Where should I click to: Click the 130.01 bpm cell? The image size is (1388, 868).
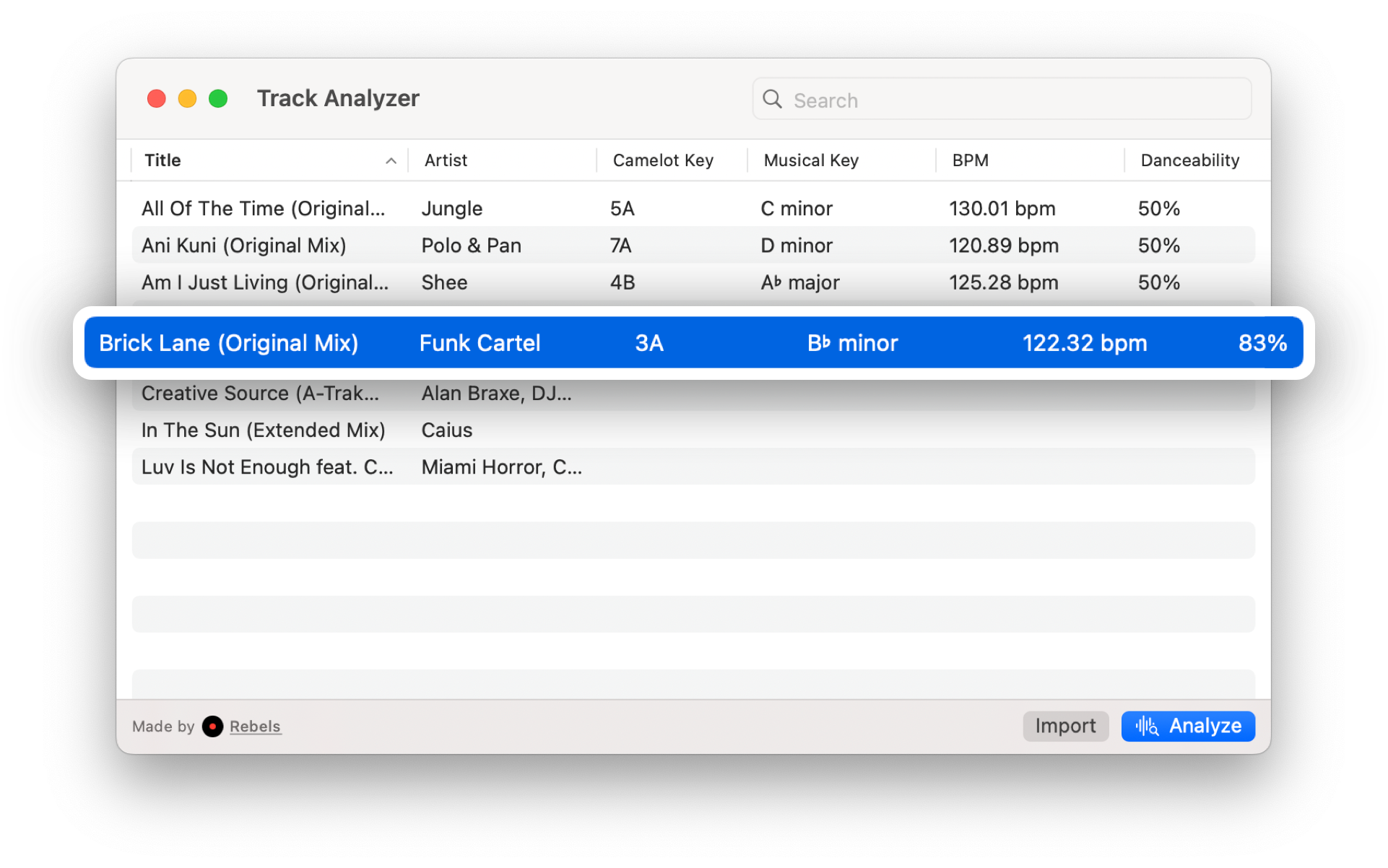(1002, 209)
